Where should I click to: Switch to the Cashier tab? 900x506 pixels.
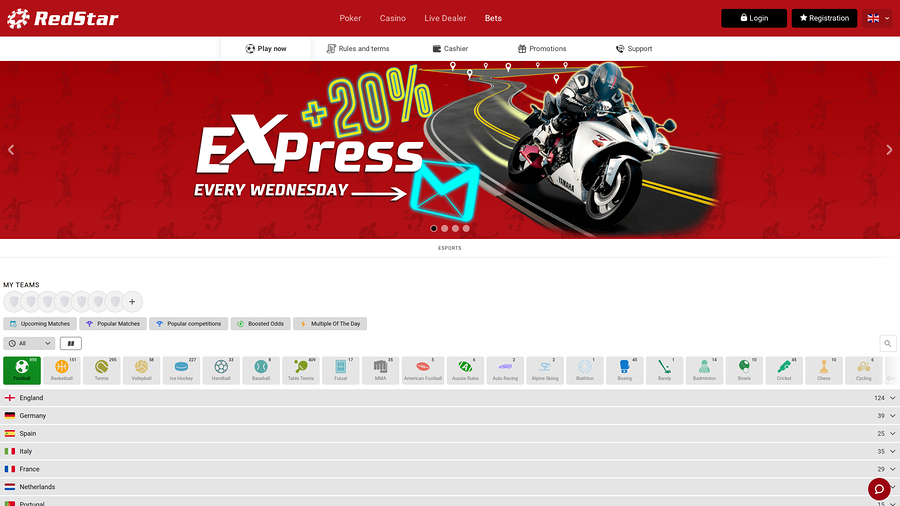[x=450, y=49]
